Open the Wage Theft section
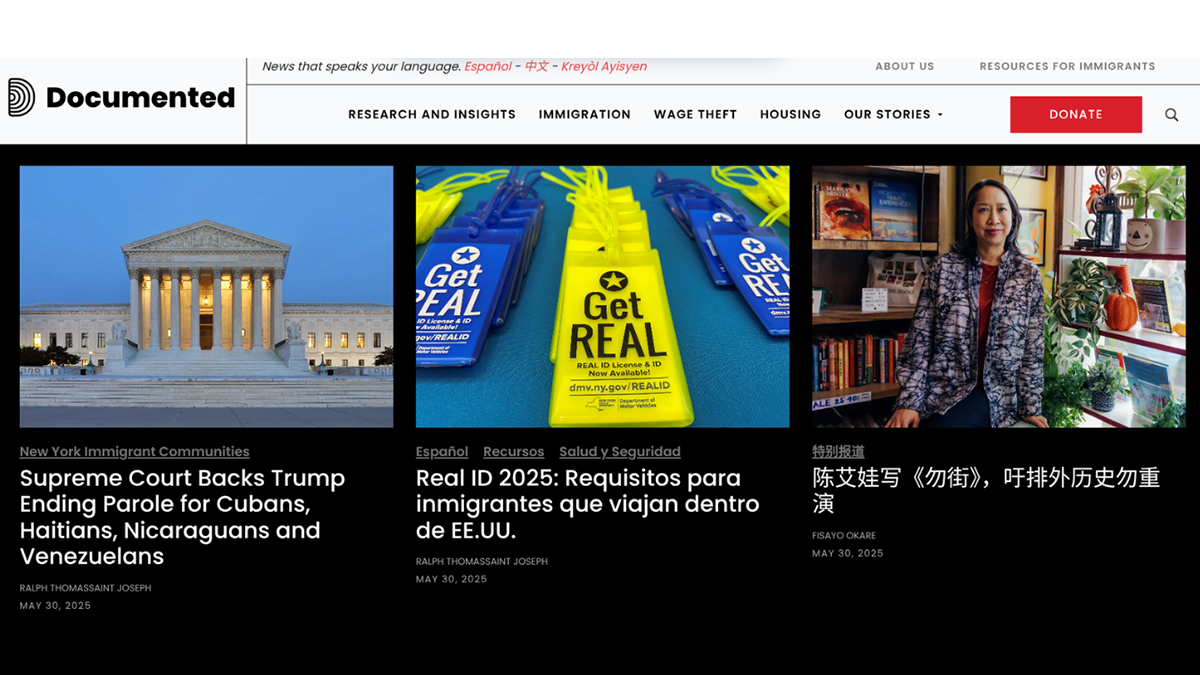 tap(695, 114)
